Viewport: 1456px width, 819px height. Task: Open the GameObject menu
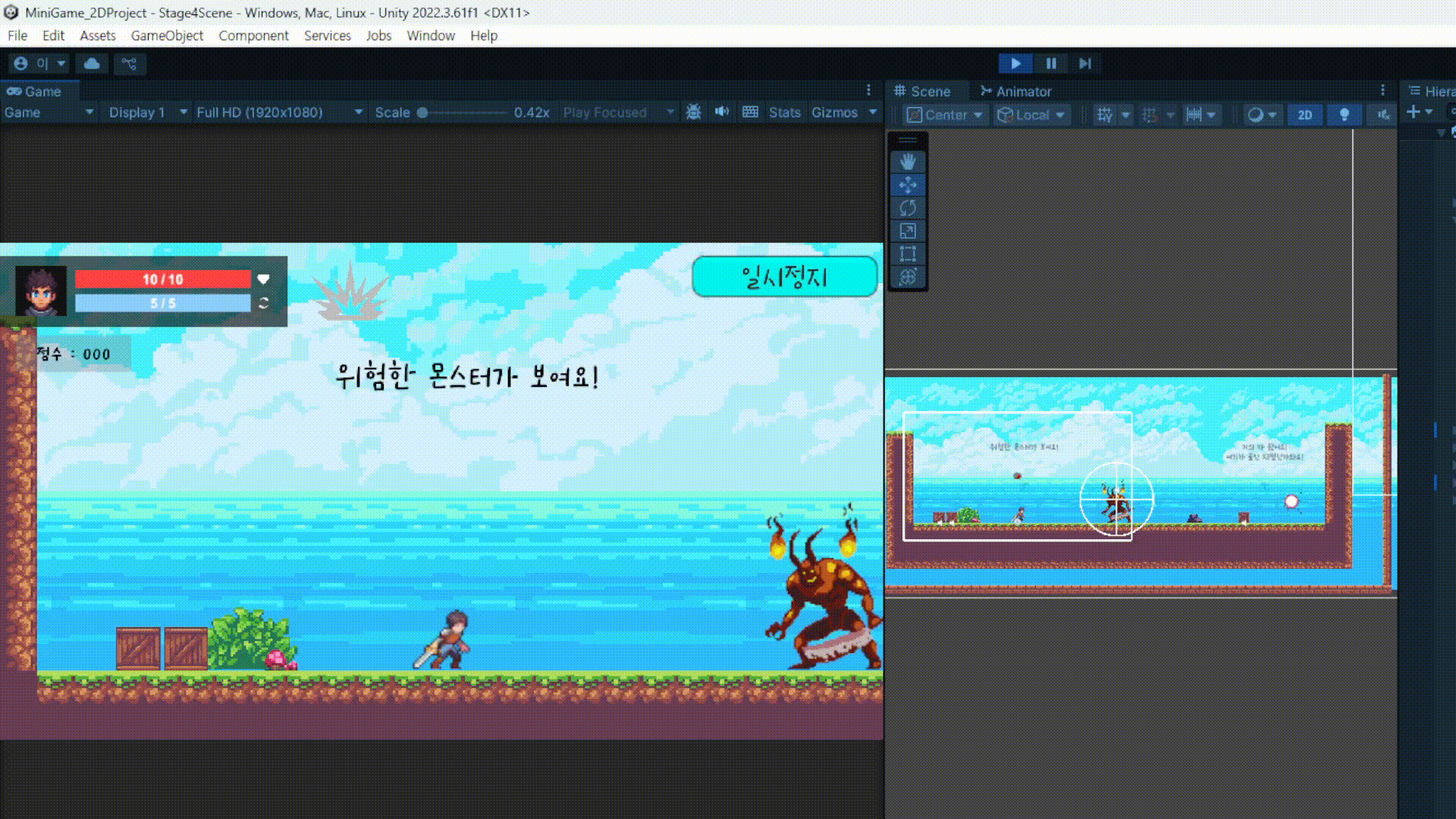pyautogui.click(x=167, y=36)
